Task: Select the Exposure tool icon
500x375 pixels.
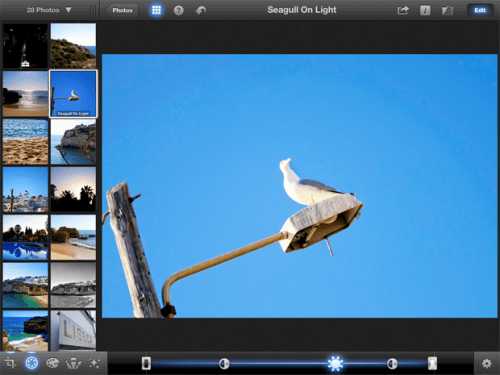Action: pyautogui.click(x=32, y=363)
